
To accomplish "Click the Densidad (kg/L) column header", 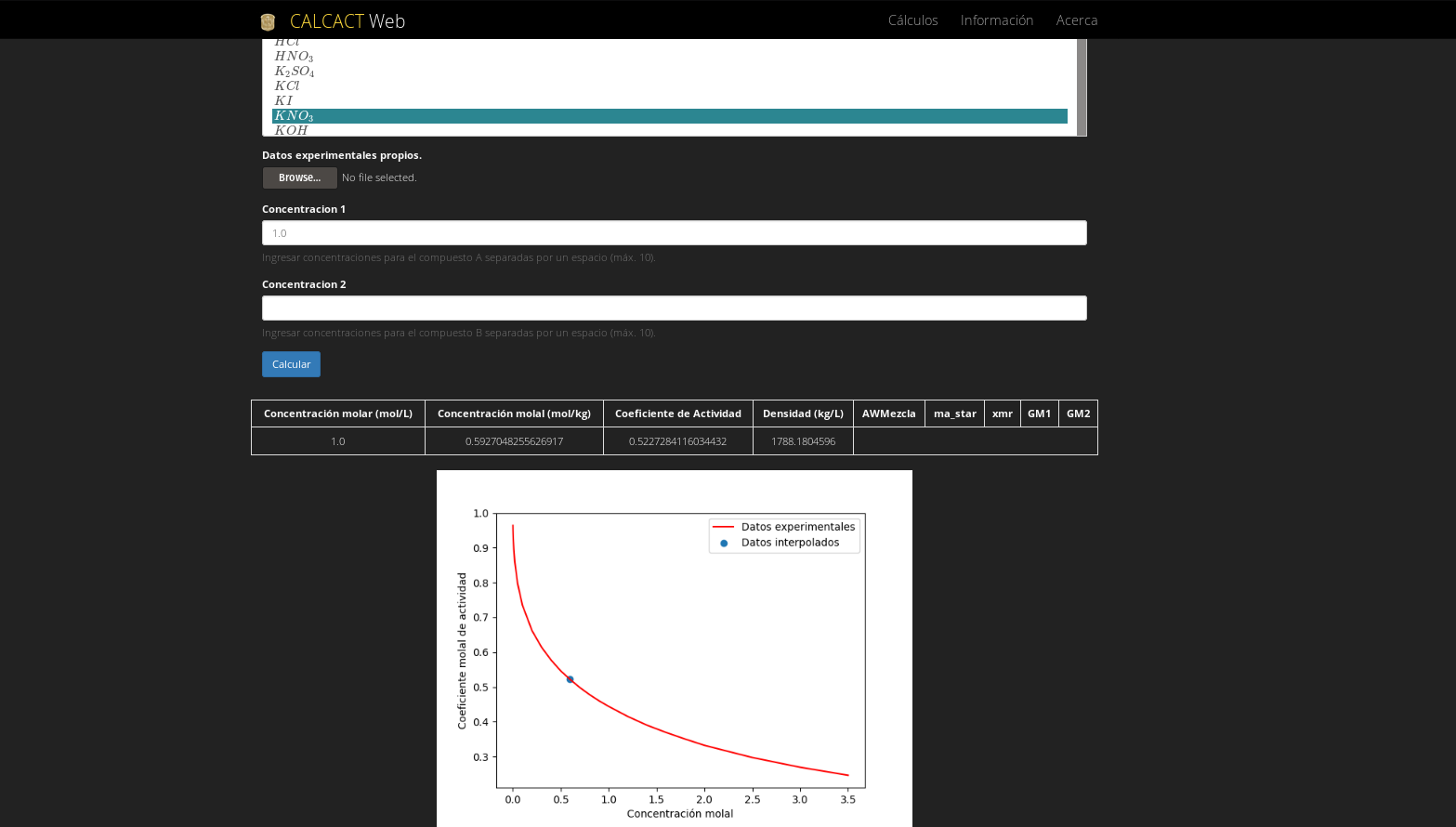I will tap(802, 413).
